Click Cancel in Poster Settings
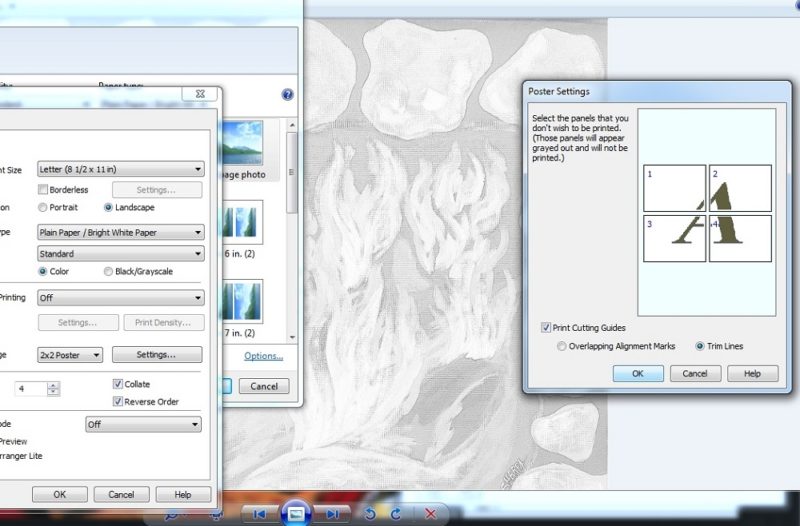The image size is (800, 526). (x=695, y=373)
